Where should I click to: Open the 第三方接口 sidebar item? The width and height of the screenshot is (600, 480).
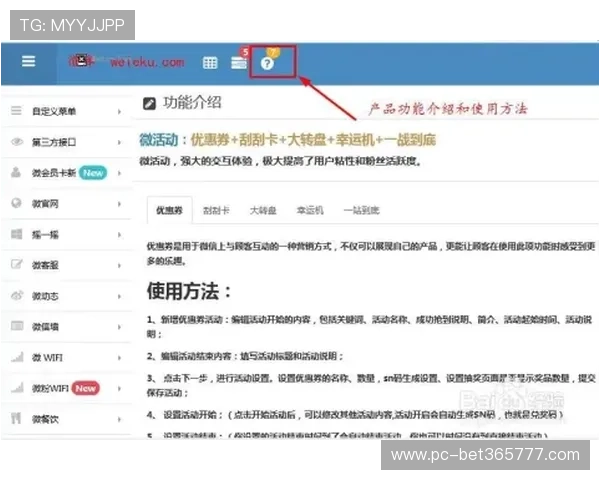(67, 142)
